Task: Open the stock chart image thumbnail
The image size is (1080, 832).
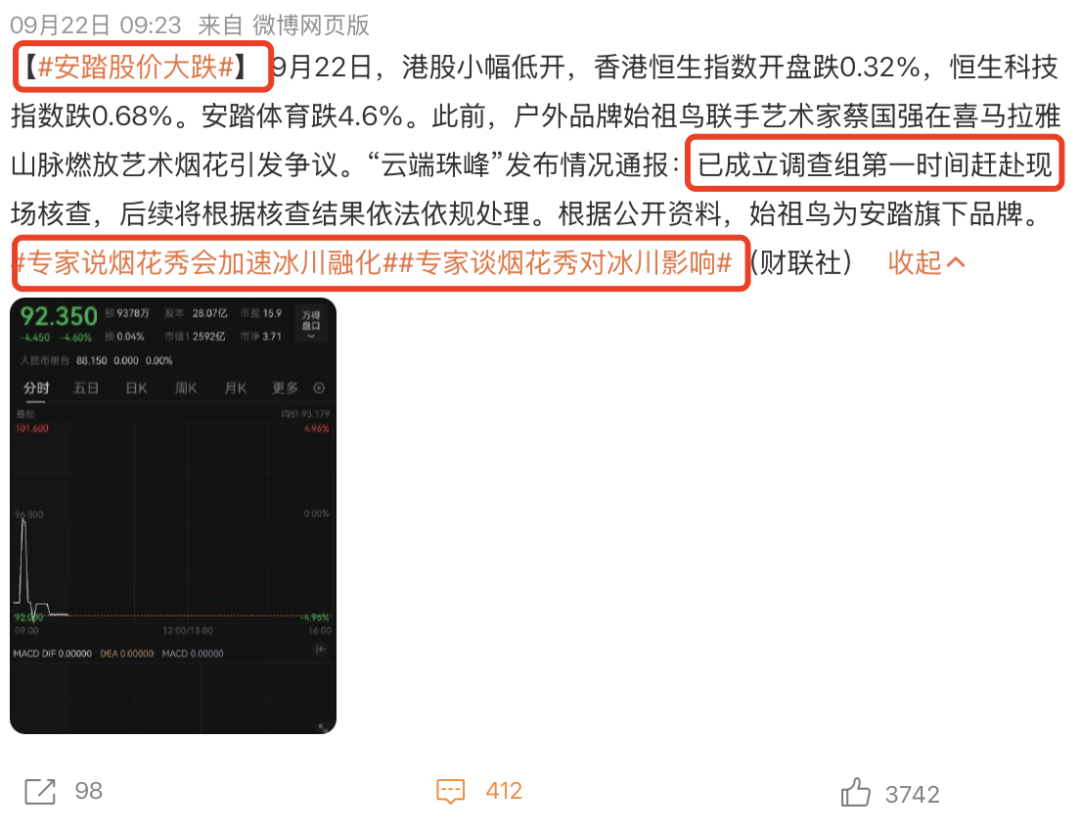Action: pyautogui.click(x=173, y=516)
